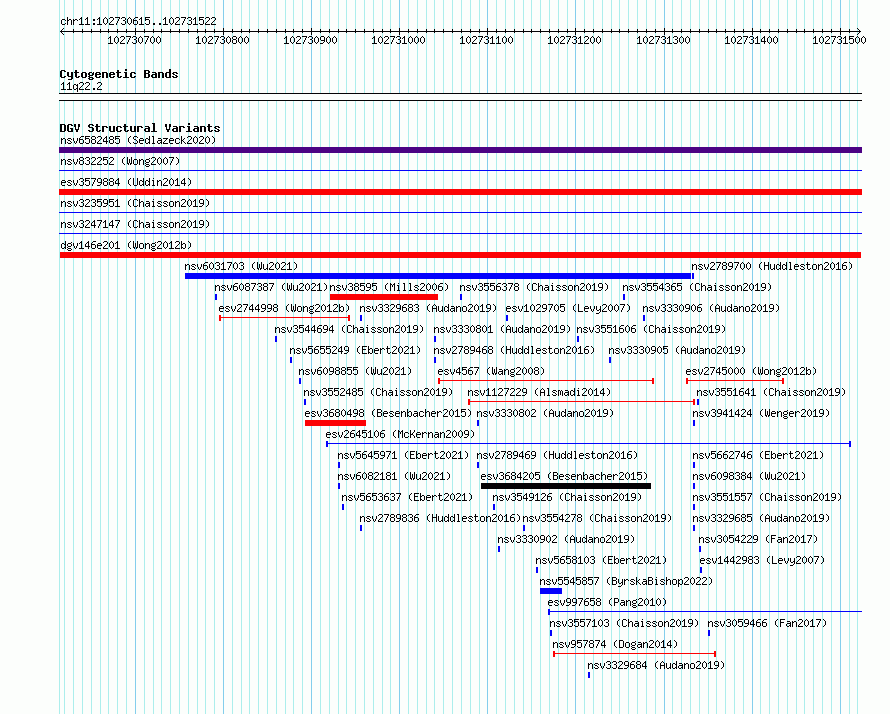Select the nsv6031703 (Wu2021) label
Image resolution: width=890 pixels, height=714 pixels.
pos(241,266)
